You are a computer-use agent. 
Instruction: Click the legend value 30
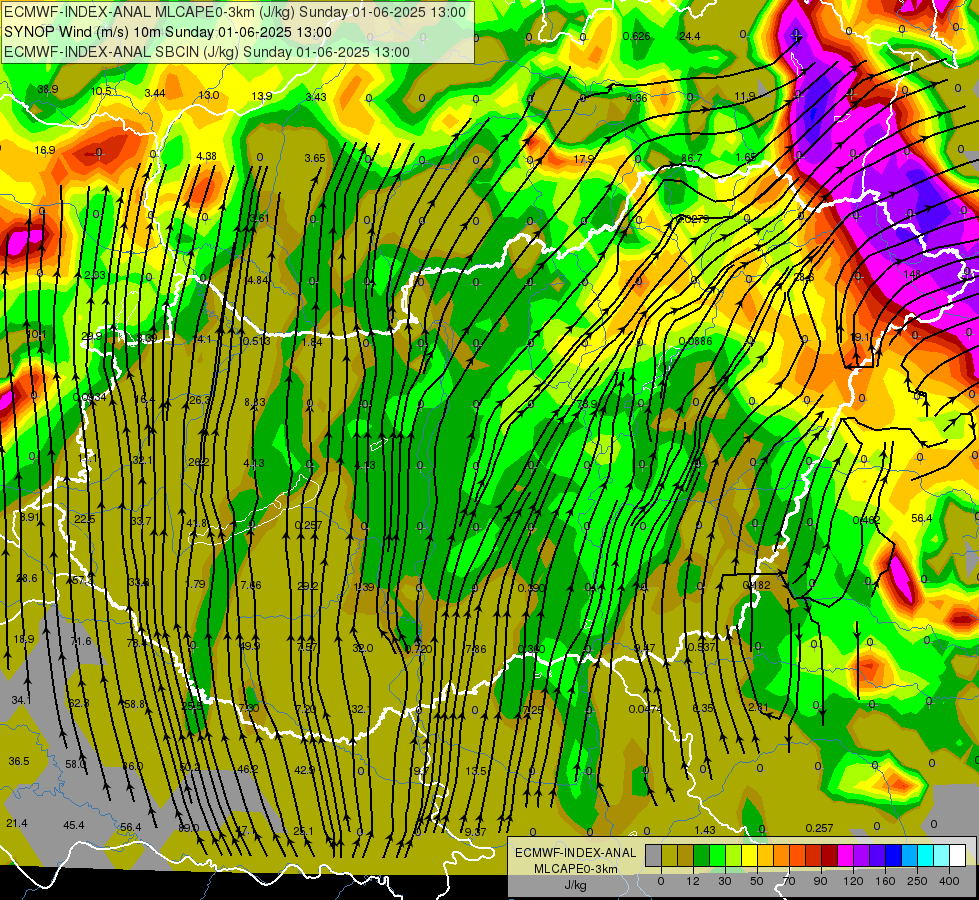tap(725, 881)
